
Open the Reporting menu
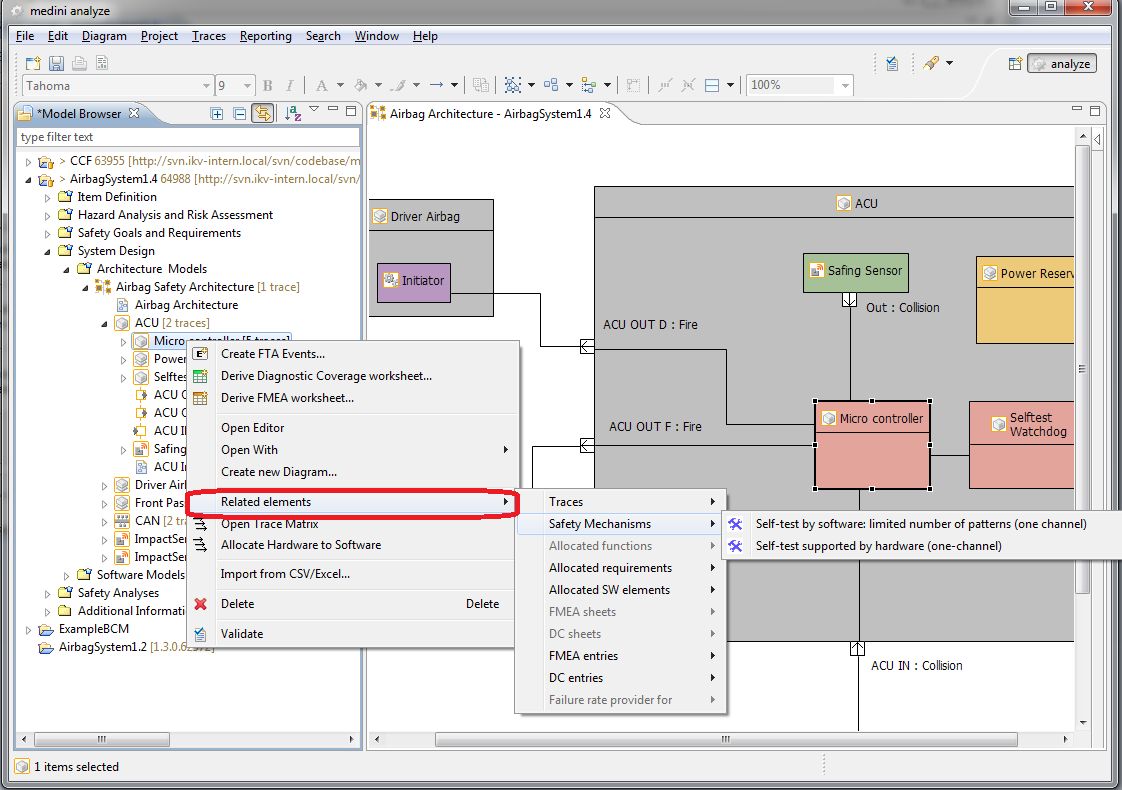(265, 36)
